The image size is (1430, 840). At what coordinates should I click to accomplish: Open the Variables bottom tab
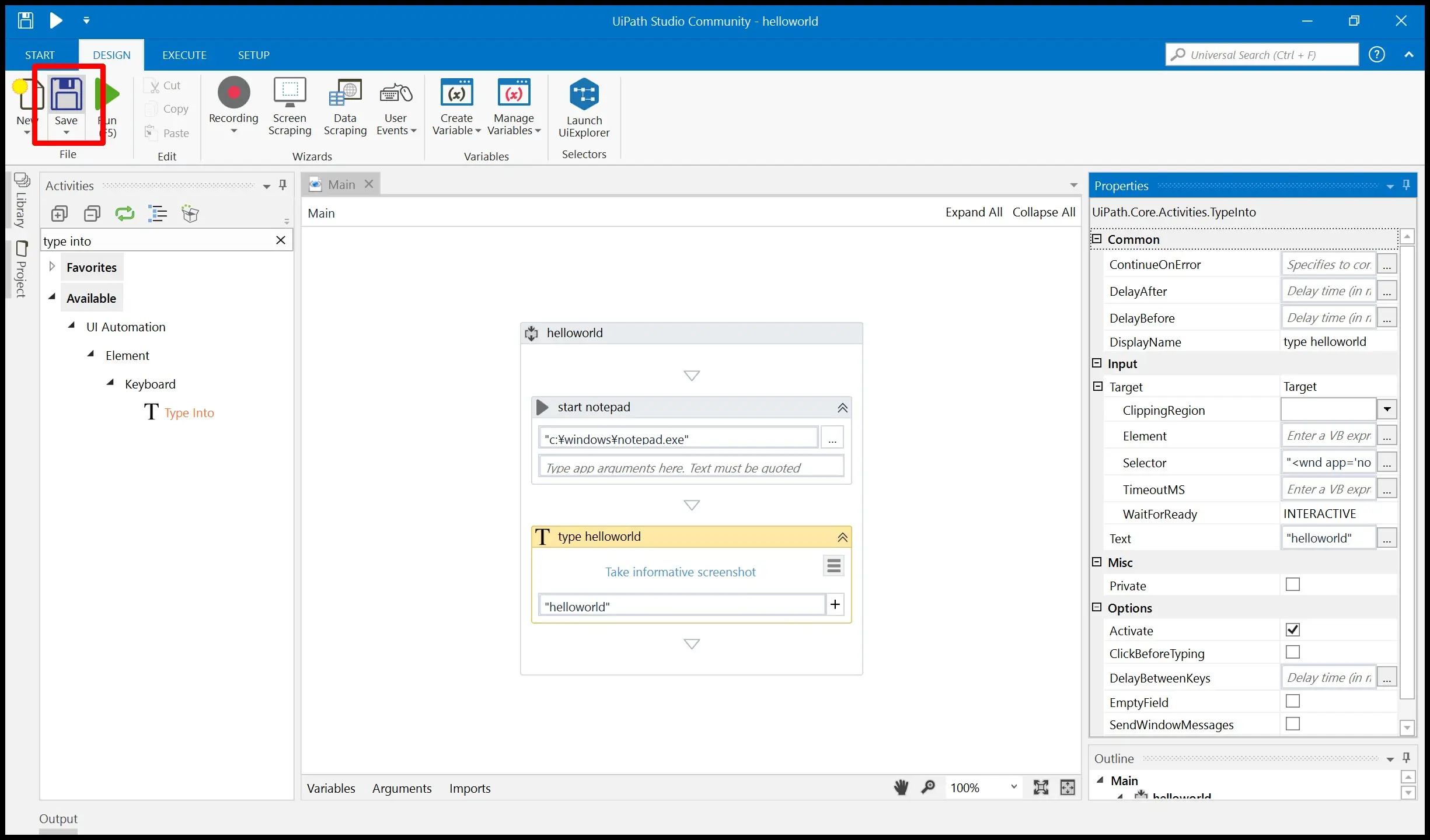331,788
